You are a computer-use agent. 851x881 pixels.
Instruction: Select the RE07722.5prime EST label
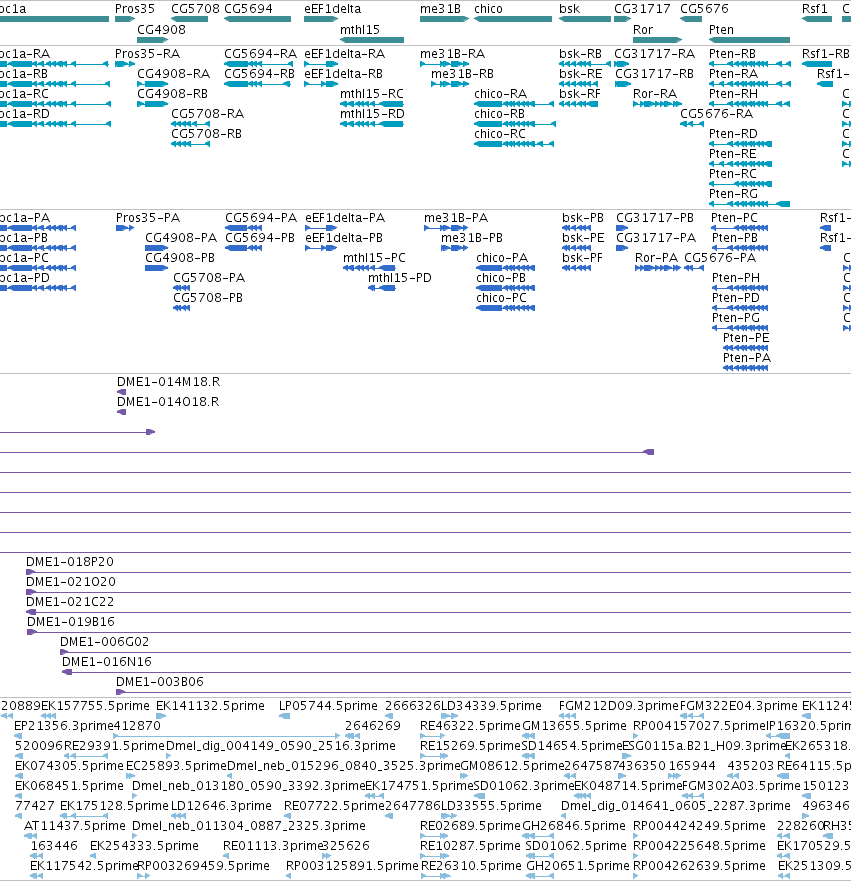click(334, 806)
